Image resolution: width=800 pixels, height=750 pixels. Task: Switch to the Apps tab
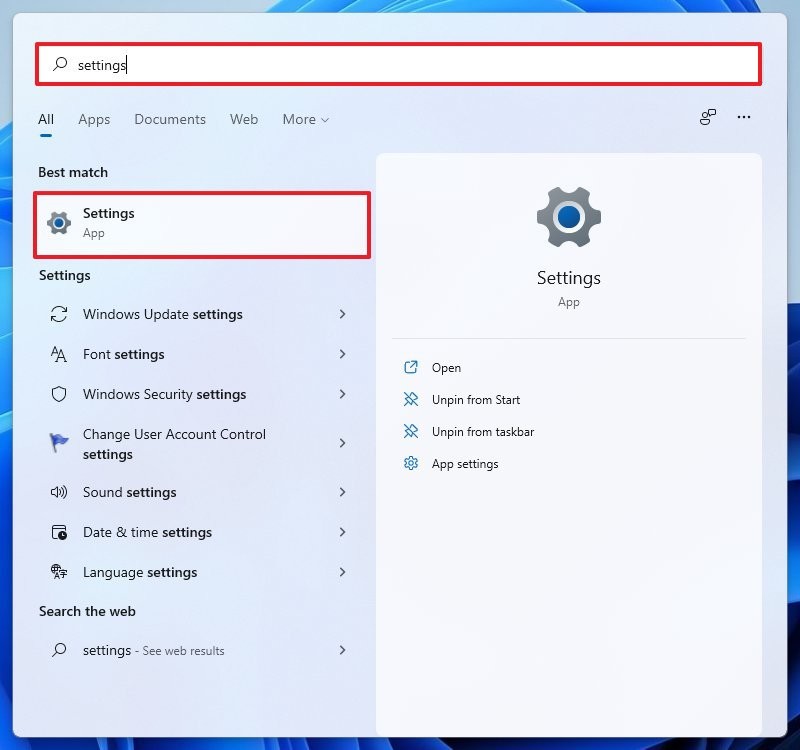coord(94,119)
